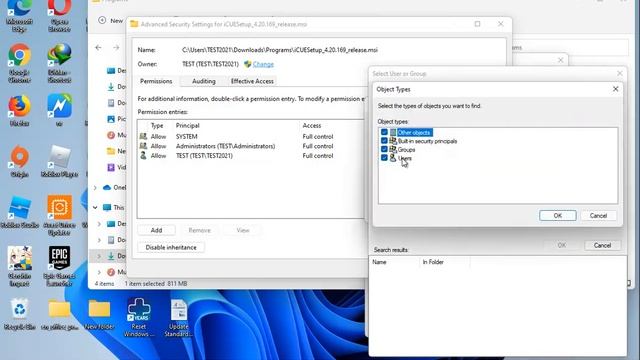Go forward in File Explorer
Image resolution: width=640 pixels, height=360 pixels.
coord(116,47)
